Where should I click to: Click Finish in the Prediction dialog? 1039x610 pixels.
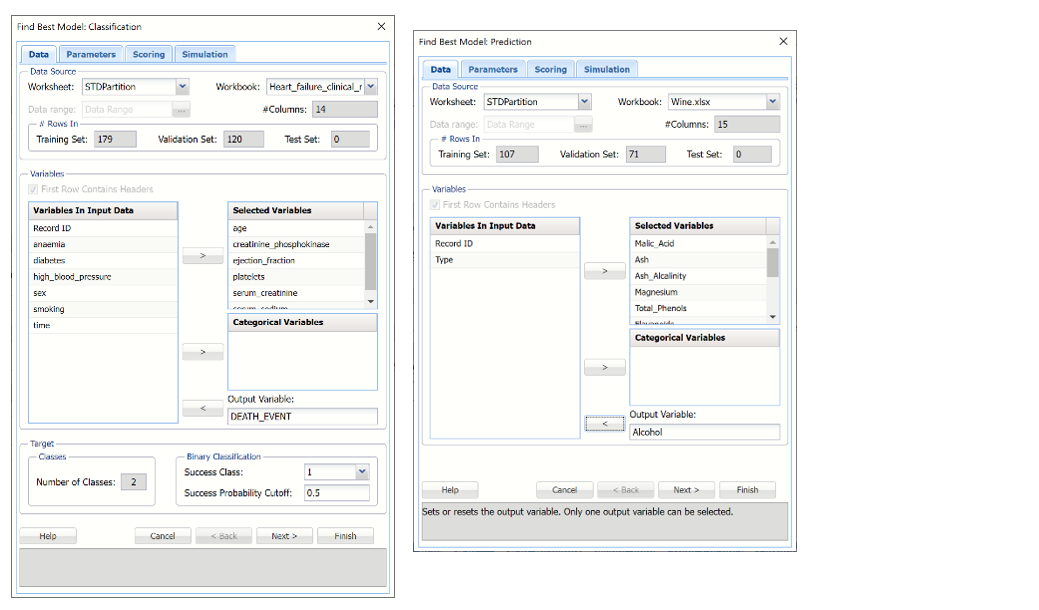click(x=747, y=490)
